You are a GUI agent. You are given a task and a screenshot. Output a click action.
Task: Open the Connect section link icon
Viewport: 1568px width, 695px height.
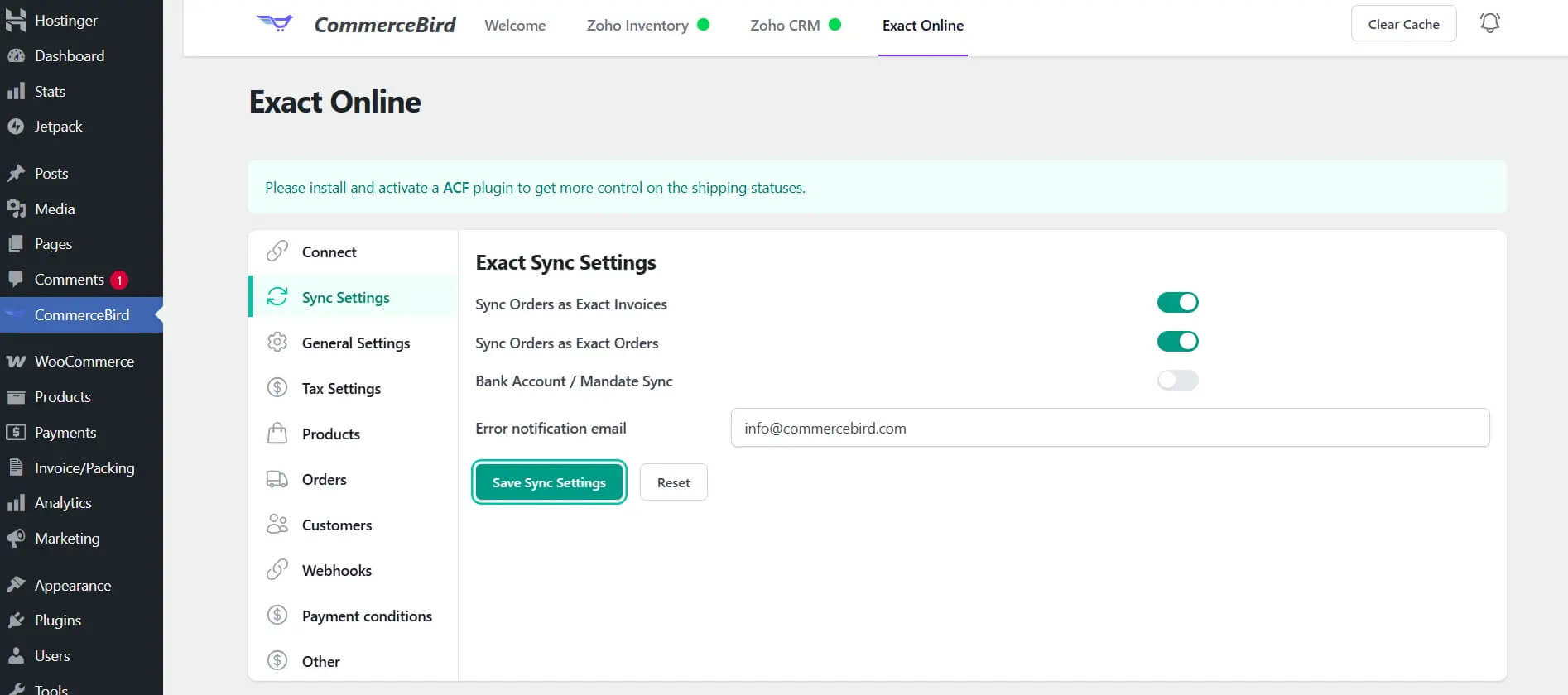(277, 252)
